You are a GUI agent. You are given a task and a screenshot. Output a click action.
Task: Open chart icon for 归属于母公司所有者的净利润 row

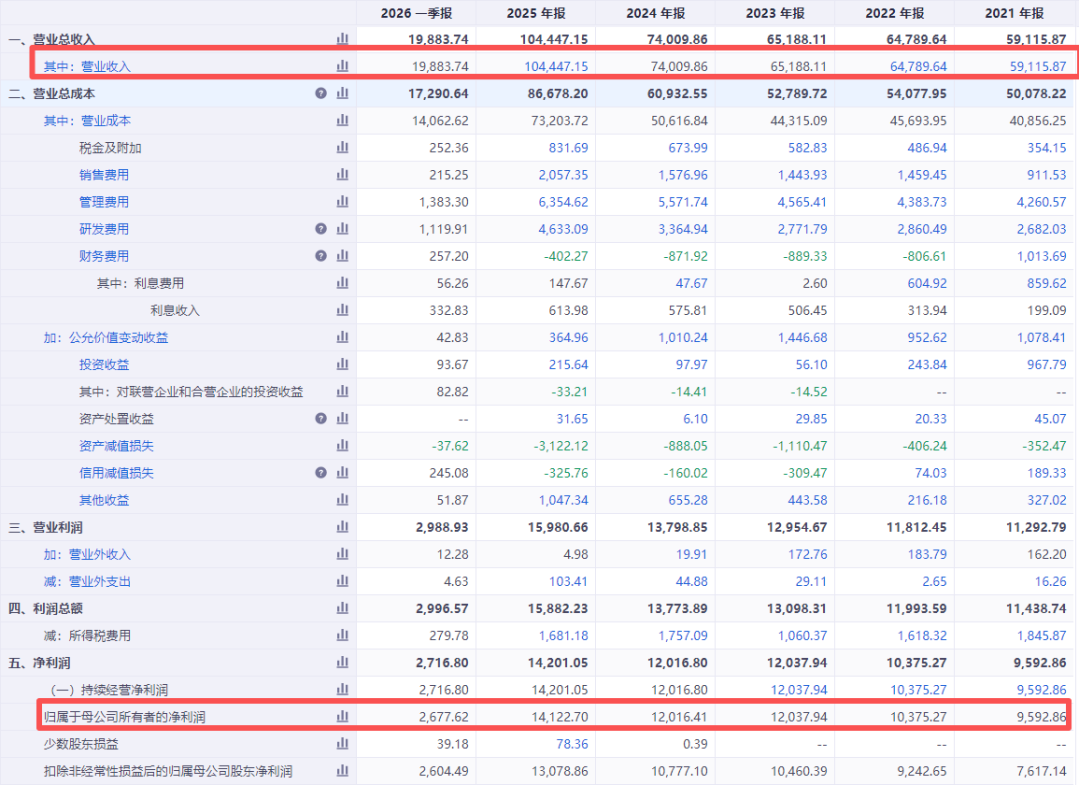343,717
